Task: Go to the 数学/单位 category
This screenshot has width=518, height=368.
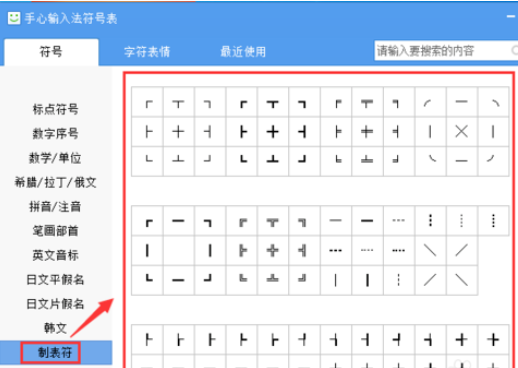Action: pyautogui.click(x=55, y=158)
